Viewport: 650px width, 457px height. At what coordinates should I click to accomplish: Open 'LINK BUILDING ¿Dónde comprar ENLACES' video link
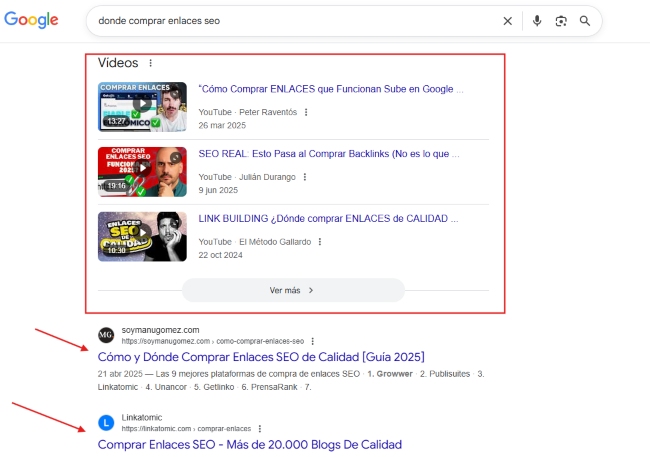(328, 219)
